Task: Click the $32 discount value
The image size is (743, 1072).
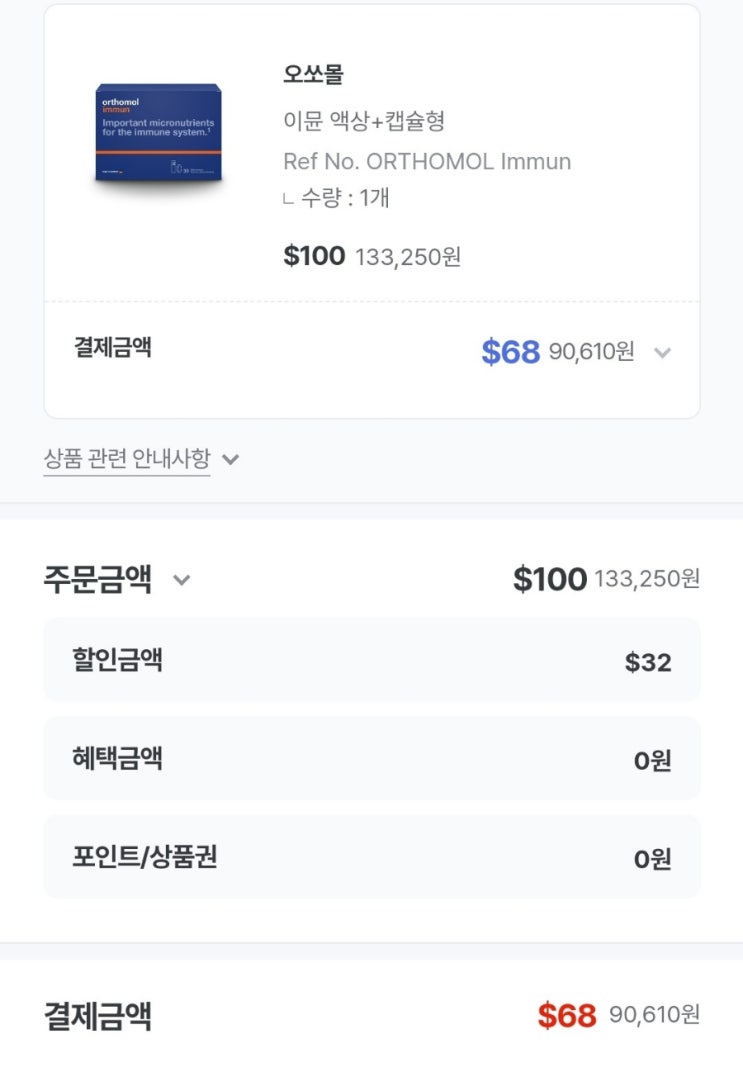Action: pyautogui.click(x=648, y=662)
